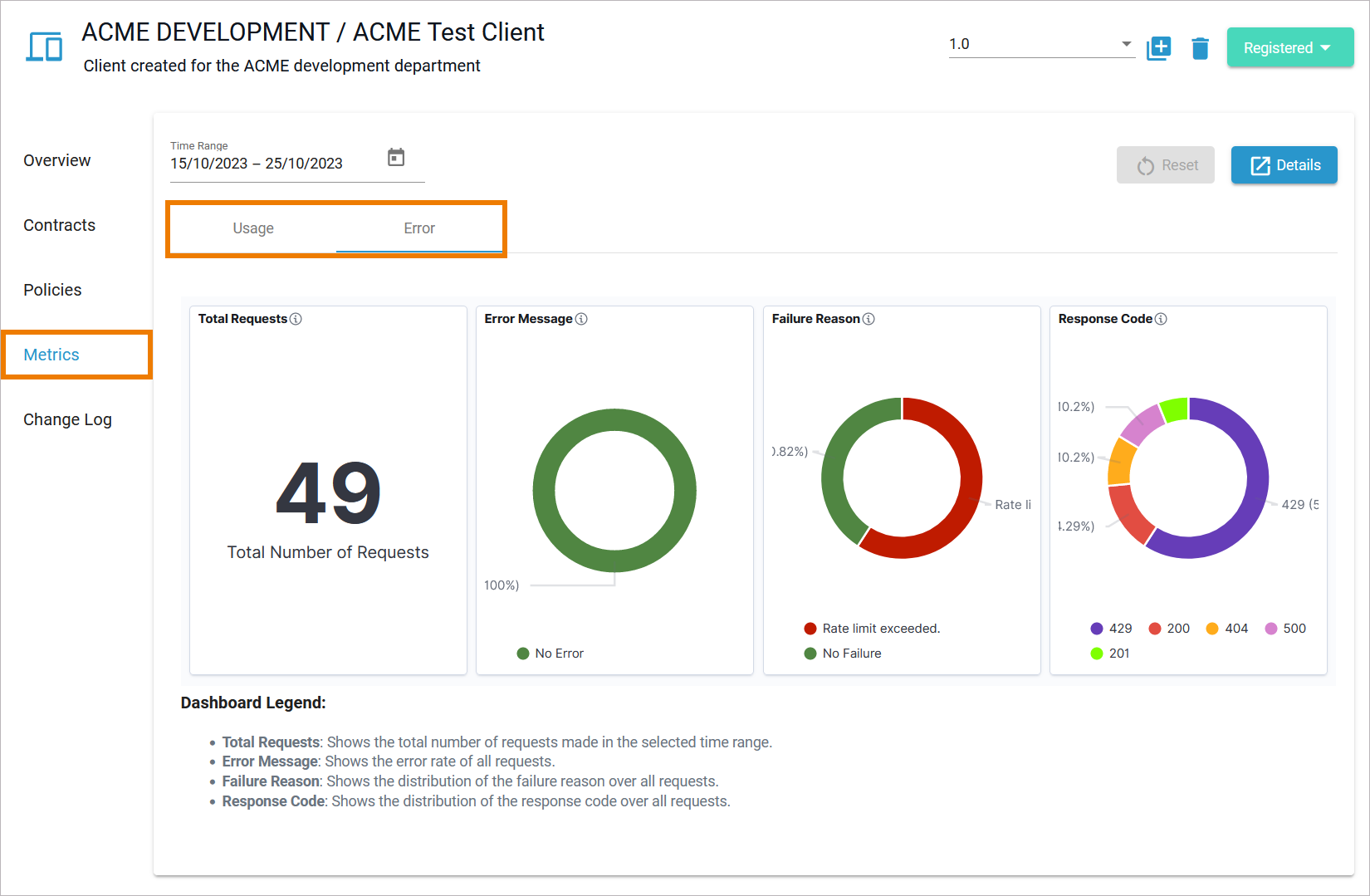
Task: Click the blue add-new-version icon
Action: 1158,47
